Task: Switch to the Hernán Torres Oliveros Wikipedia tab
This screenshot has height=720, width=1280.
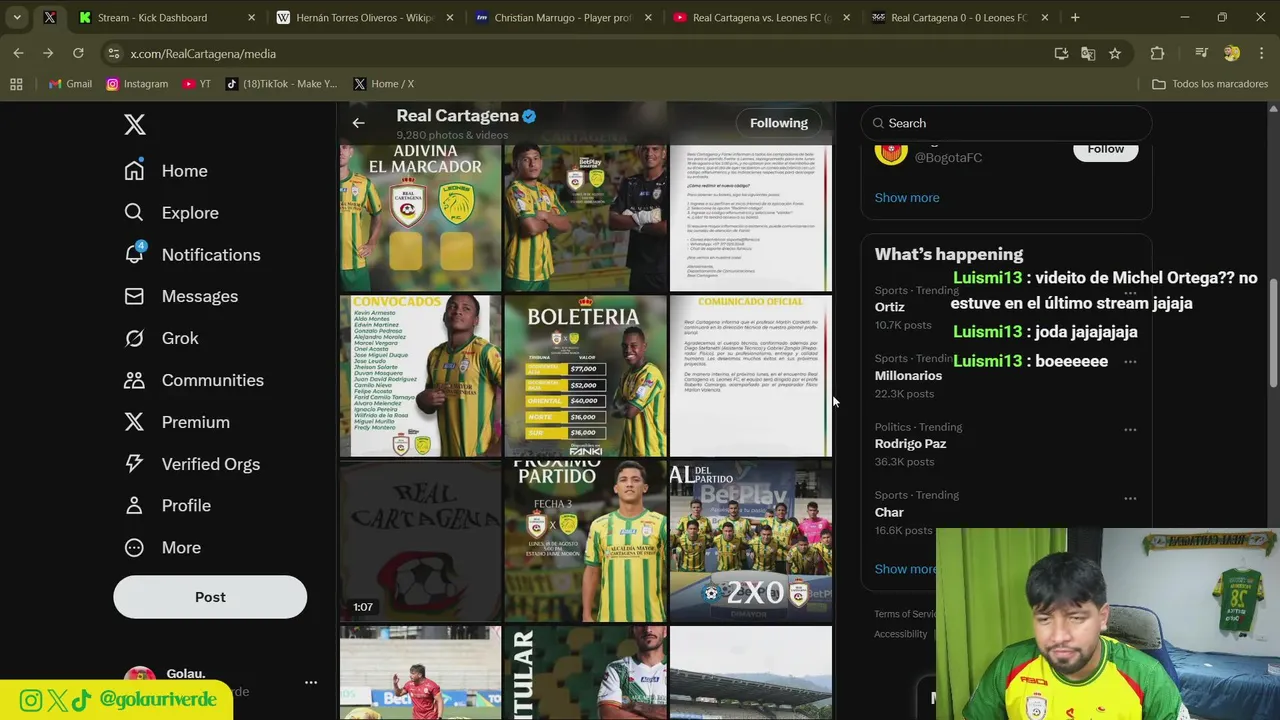Action: pos(364,17)
